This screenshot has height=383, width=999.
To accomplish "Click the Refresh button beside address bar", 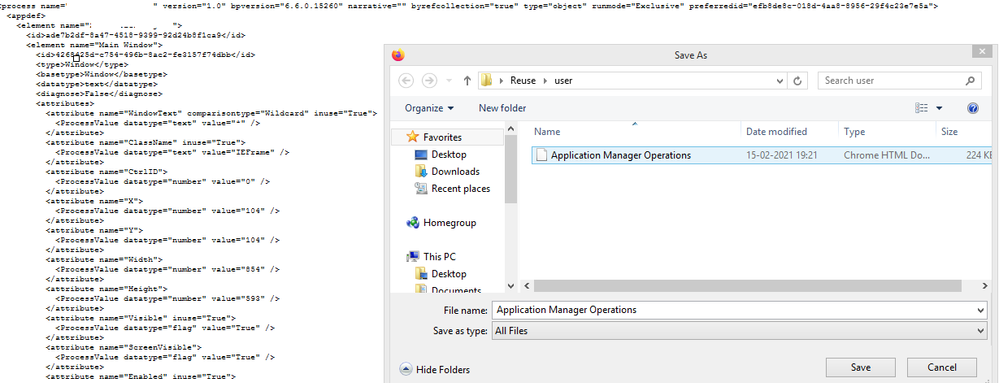I will click(798, 81).
